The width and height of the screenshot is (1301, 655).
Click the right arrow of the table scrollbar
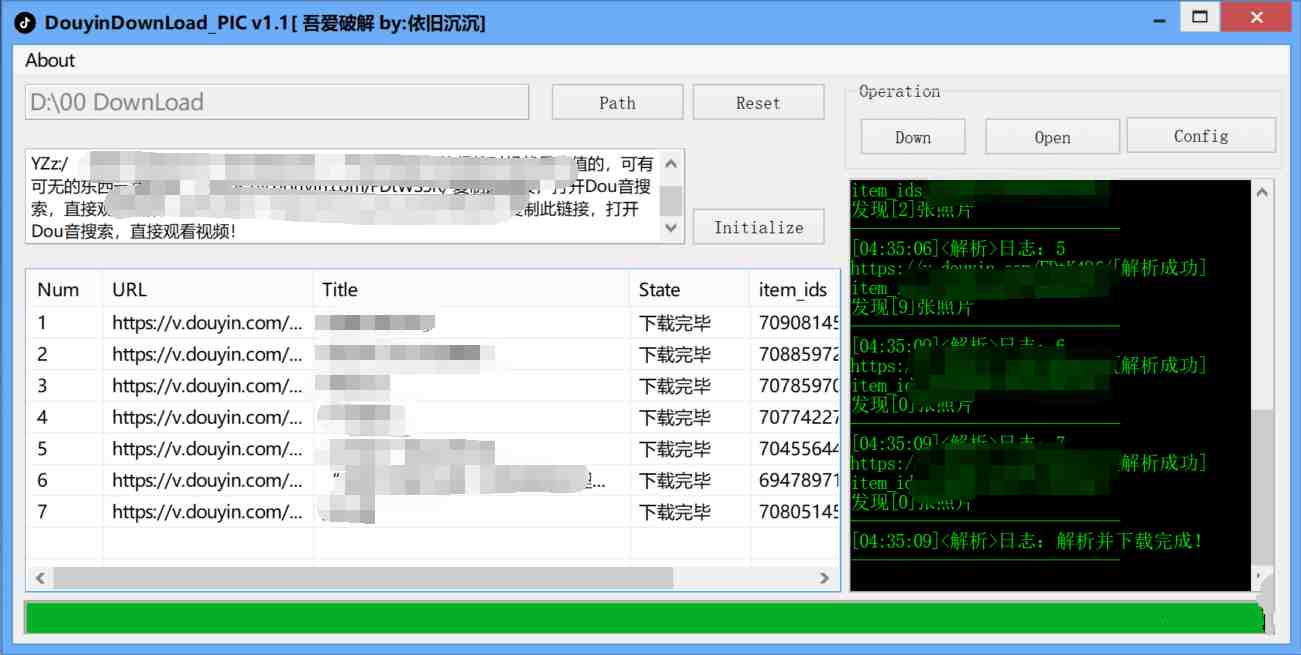click(823, 578)
